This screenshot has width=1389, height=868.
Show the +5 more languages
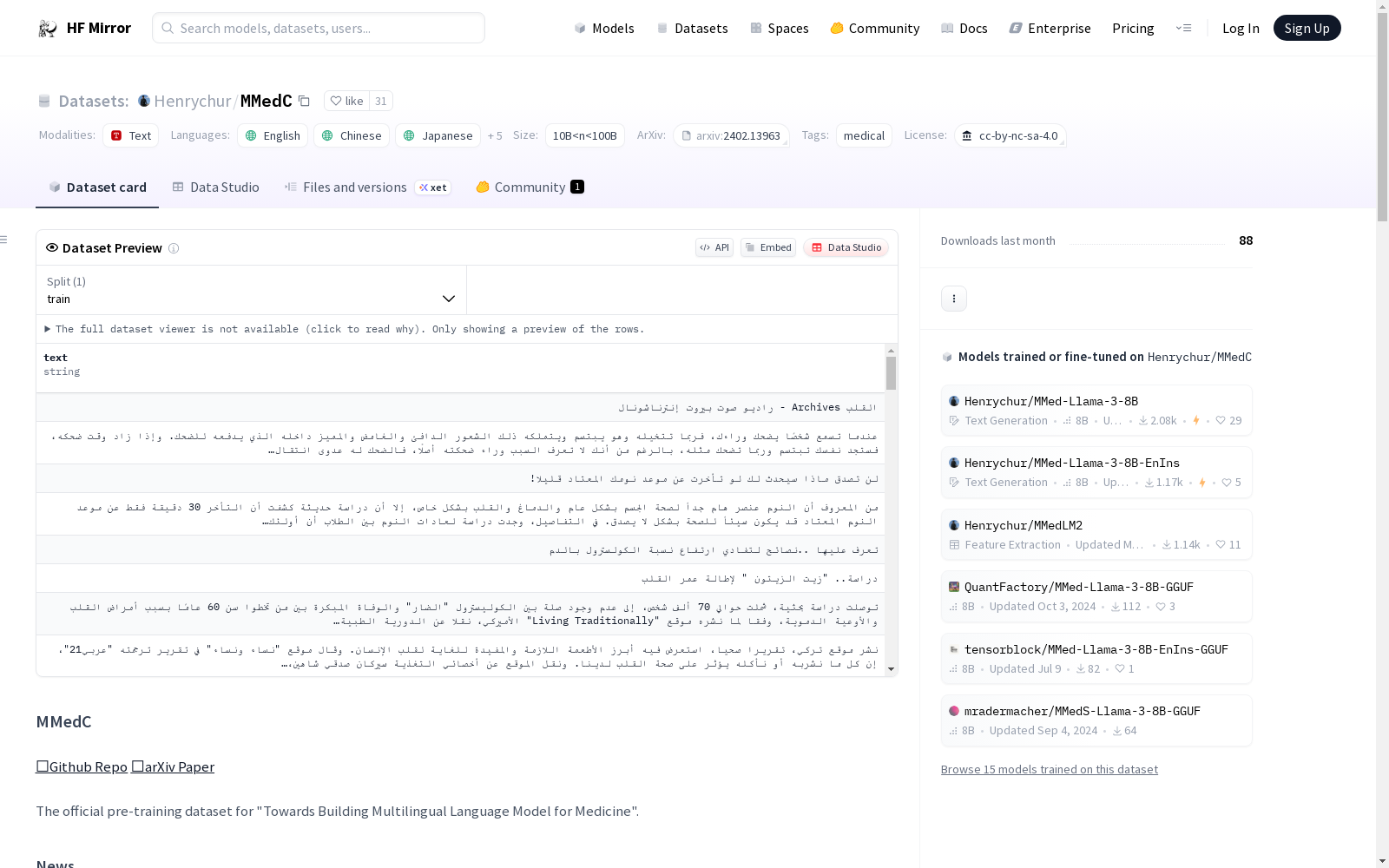coord(495,135)
